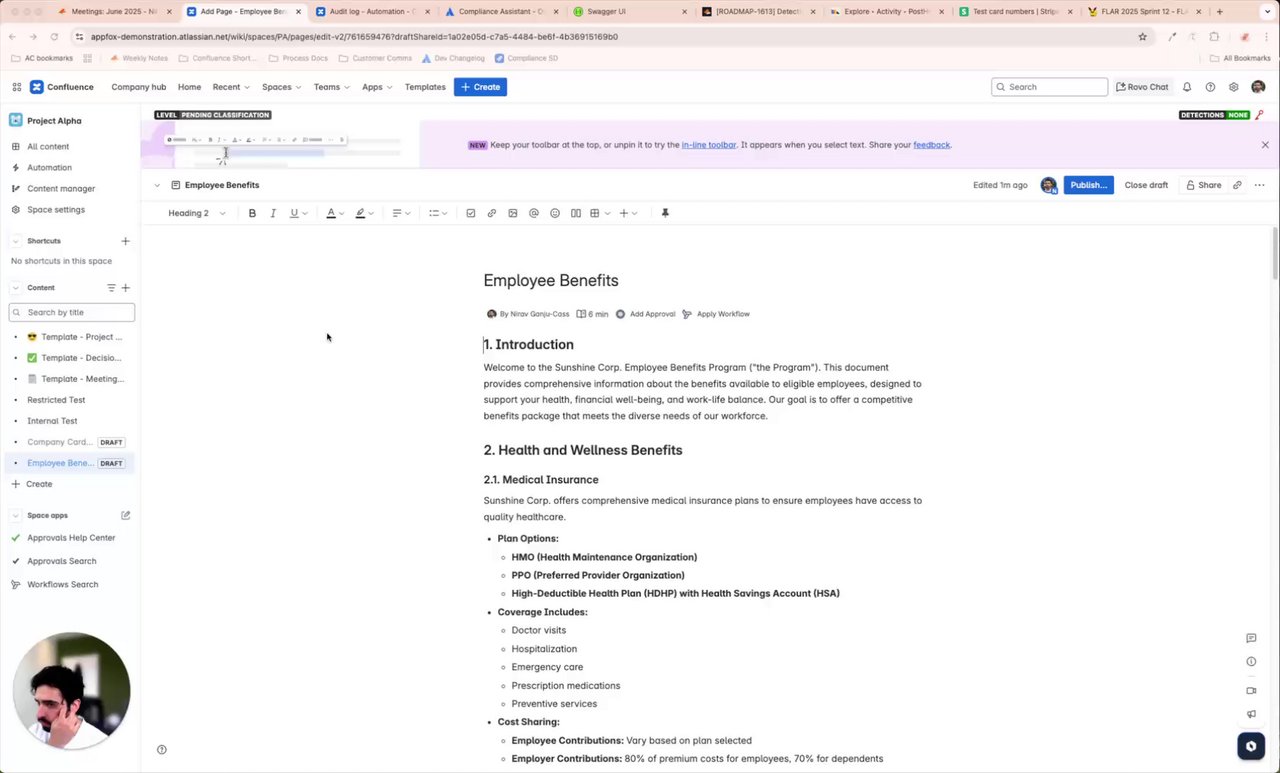Screen dimensions: 1280x773
Task: Toggle italic formatting in editor toolbar
Action: (x=273, y=213)
